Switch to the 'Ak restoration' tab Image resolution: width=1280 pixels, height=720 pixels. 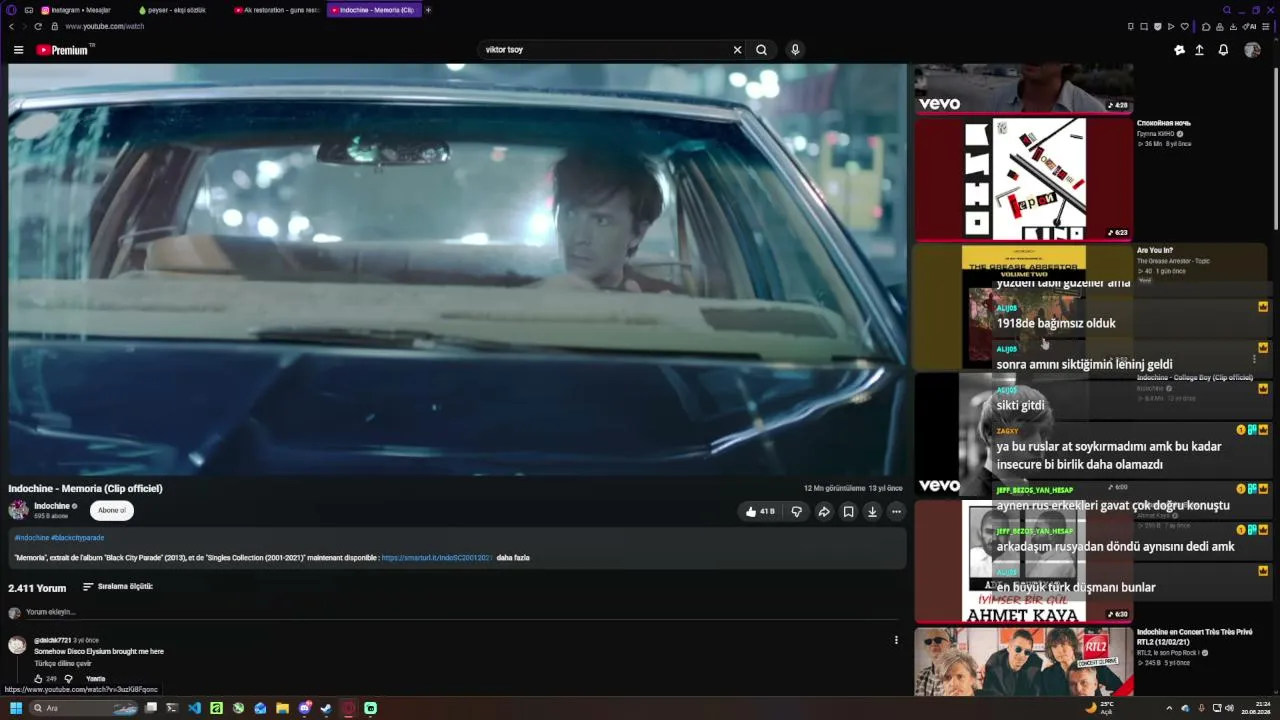click(276, 10)
